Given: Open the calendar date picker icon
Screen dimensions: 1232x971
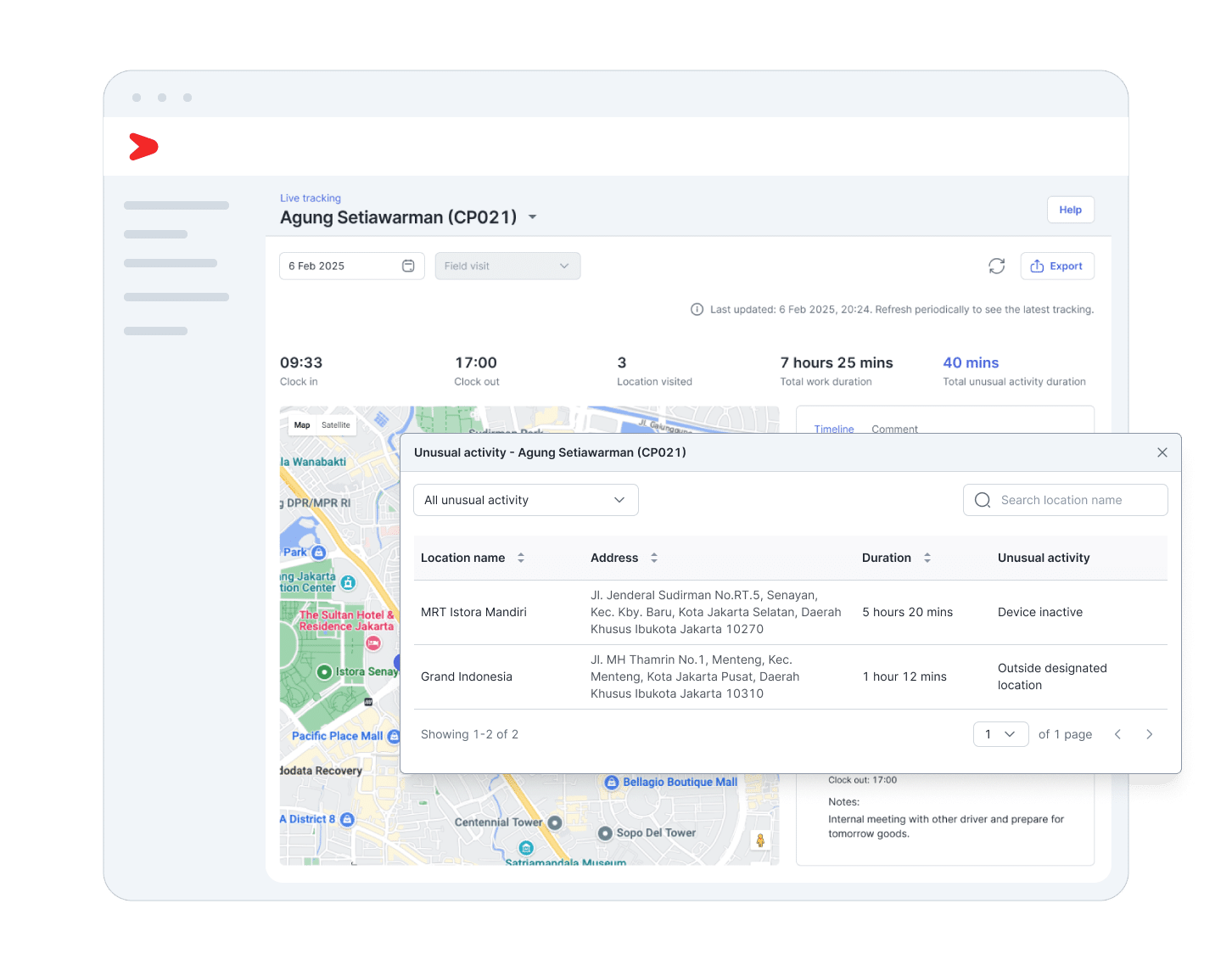Looking at the screenshot, I should [x=408, y=267].
